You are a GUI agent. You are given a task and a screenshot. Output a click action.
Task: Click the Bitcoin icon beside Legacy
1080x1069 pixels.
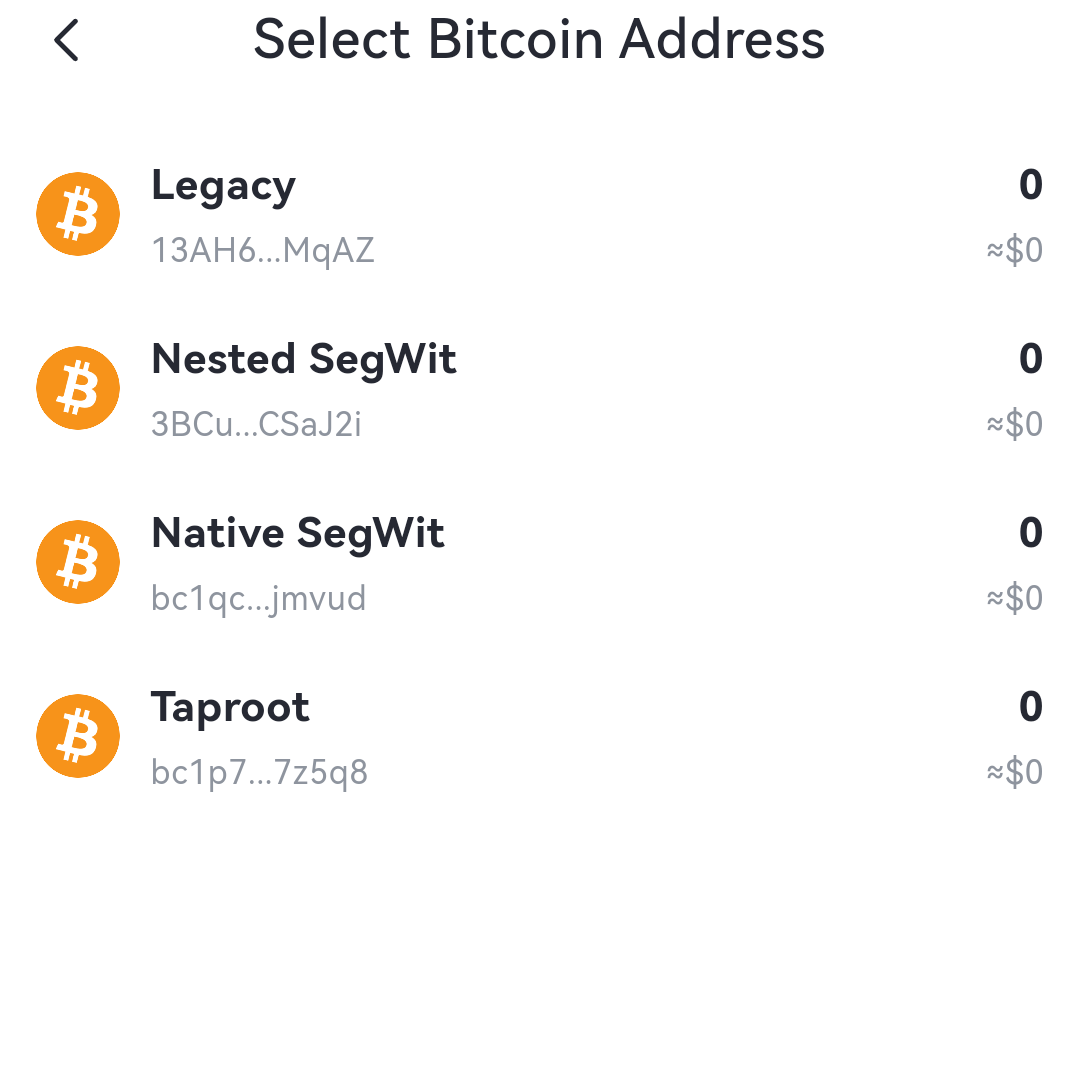point(78,214)
